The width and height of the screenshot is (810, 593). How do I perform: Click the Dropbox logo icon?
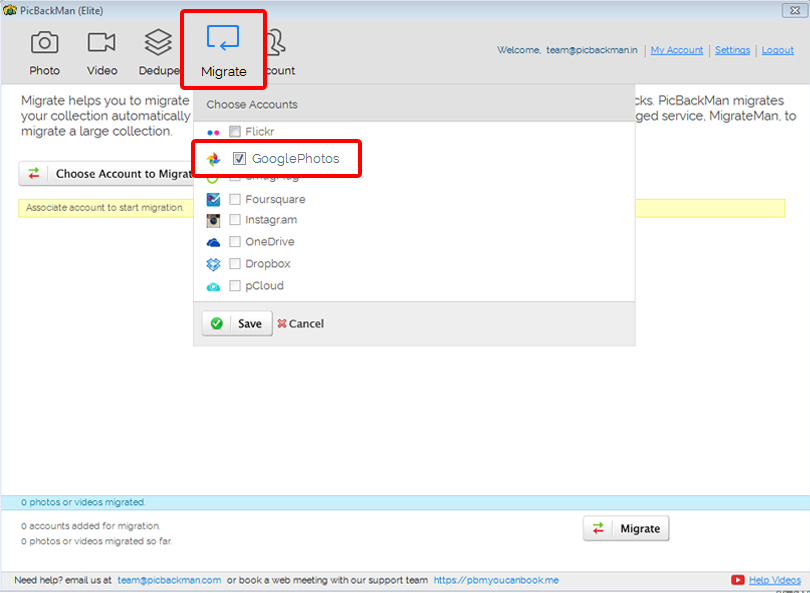[213, 264]
